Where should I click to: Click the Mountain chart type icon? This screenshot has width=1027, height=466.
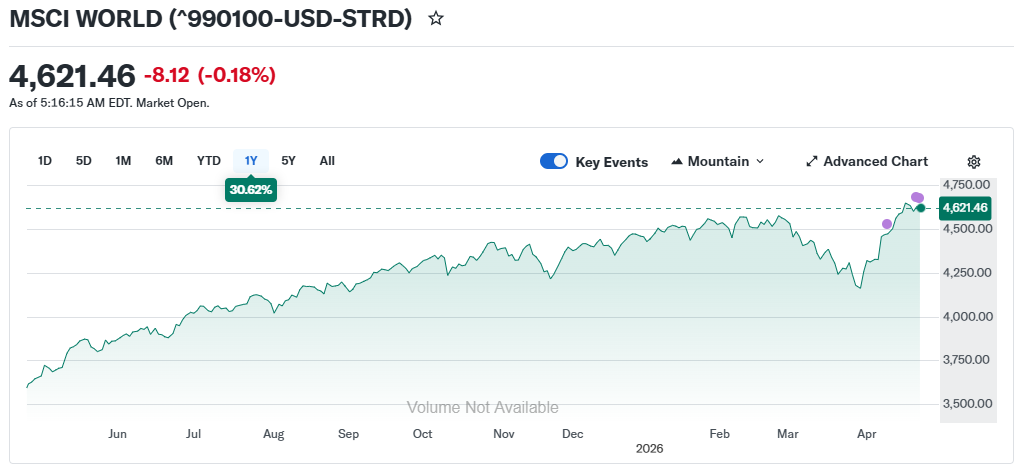pos(677,162)
